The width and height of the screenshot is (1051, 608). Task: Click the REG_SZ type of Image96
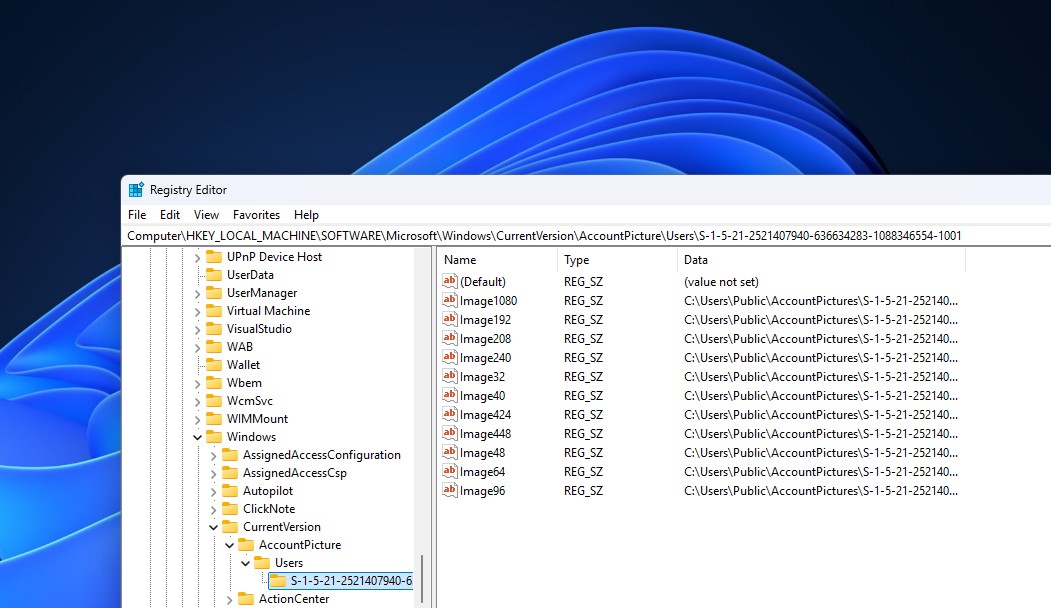pyautogui.click(x=583, y=491)
